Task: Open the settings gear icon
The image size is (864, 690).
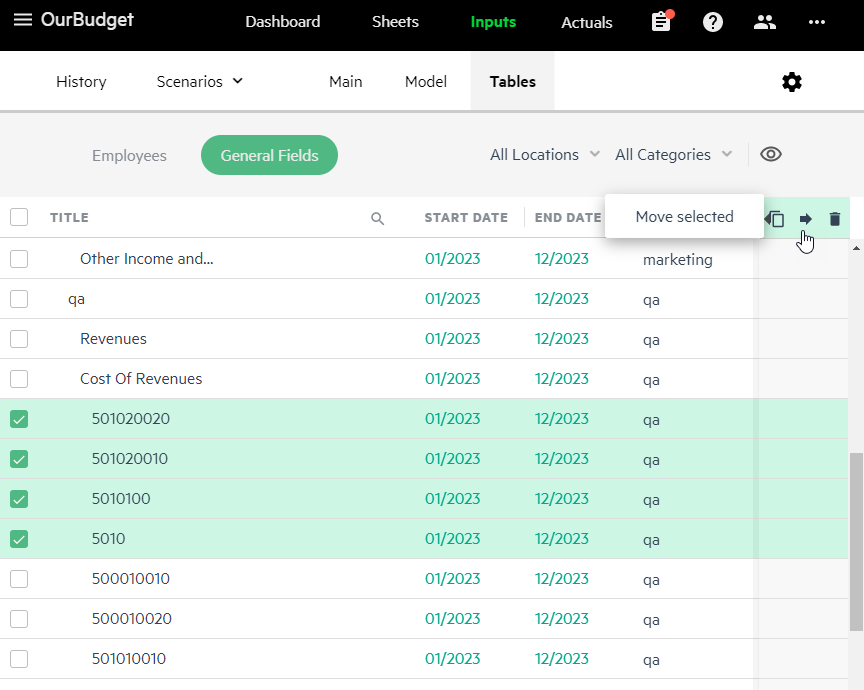Action: pyautogui.click(x=792, y=82)
